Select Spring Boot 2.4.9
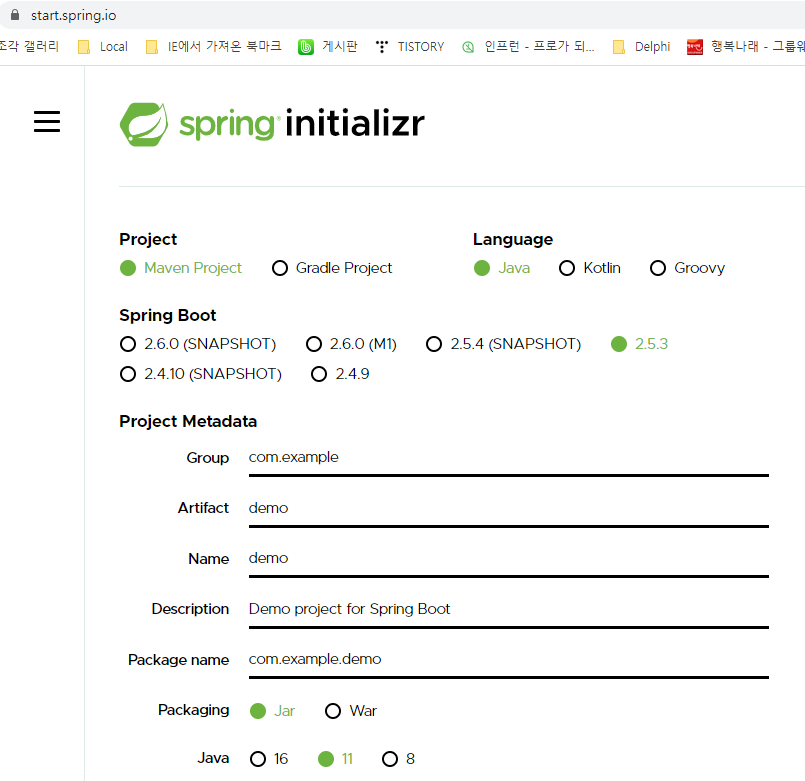 tap(340, 374)
